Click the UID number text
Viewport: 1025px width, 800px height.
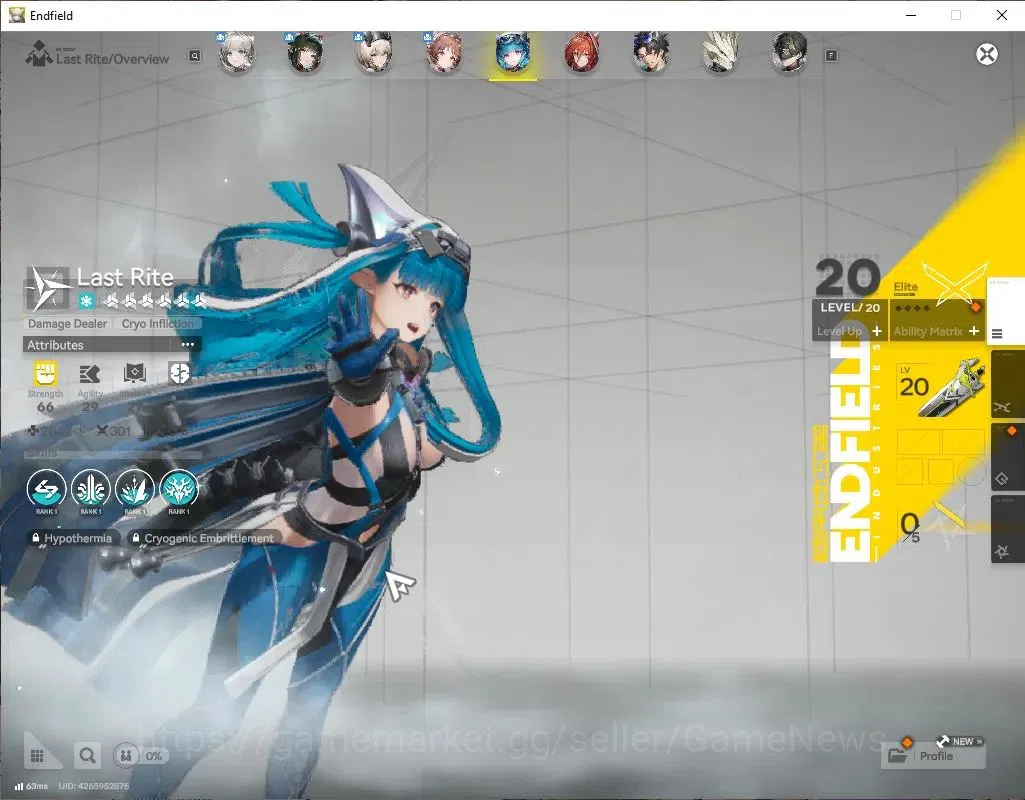pyautogui.click(x=93, y=786)
